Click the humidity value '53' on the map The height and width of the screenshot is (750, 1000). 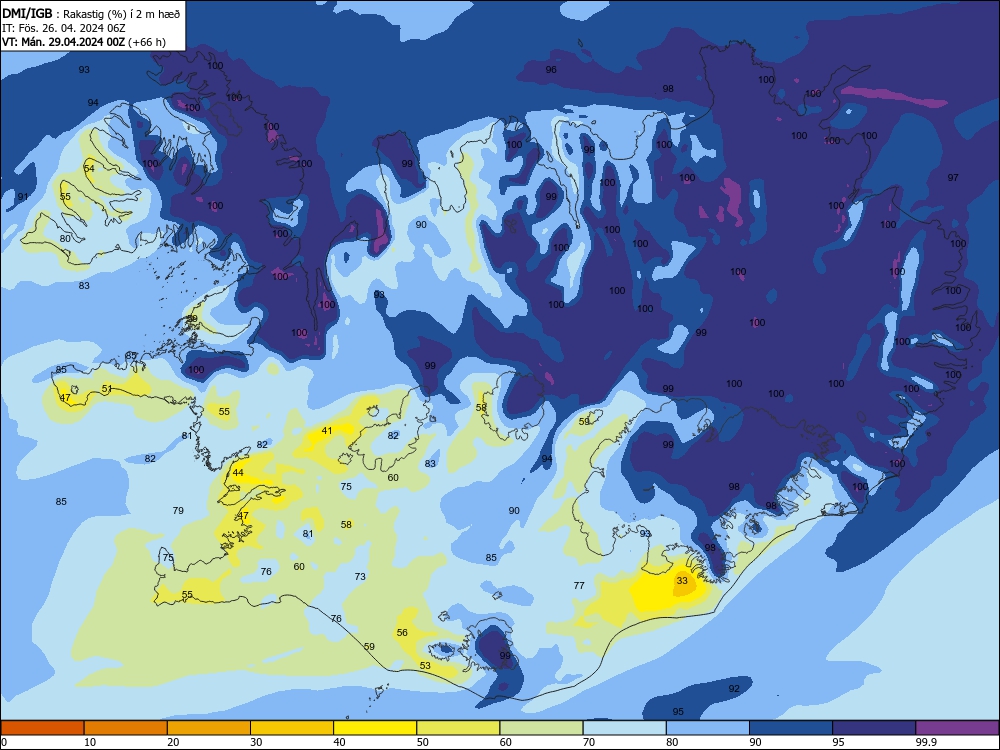point(425,665)
